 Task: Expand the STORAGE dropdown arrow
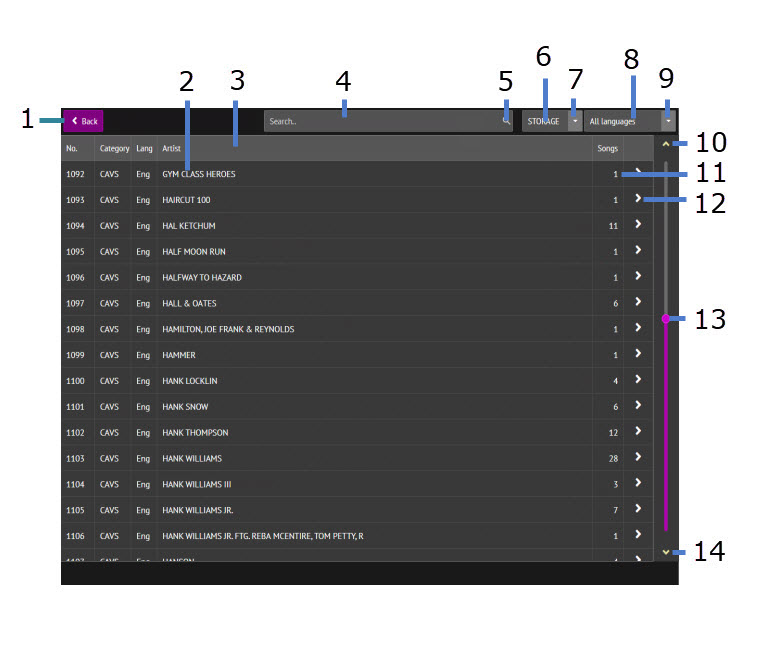[x=575, y=121]
